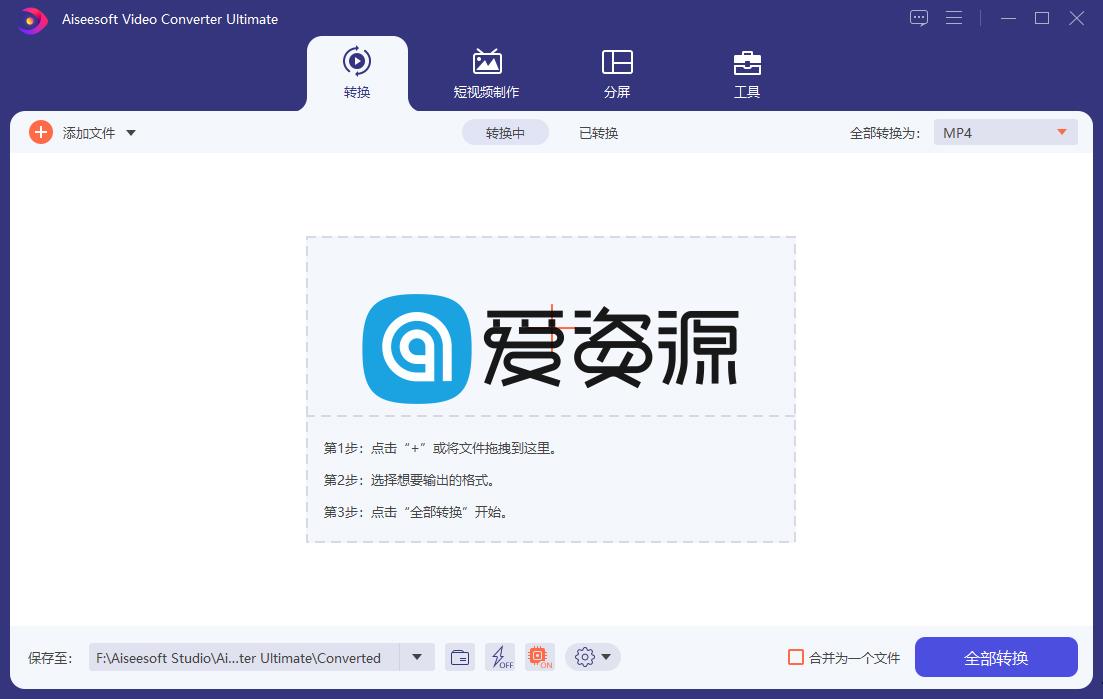The height and width of the screenshot is (699, 1103).
Task: Click the lightning OFF acceleration icon
Action: [x=500, y=657]
